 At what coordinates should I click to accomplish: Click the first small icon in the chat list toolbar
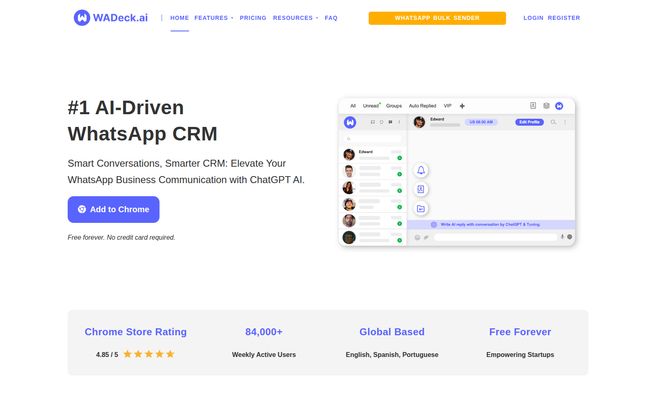(373, 122)
